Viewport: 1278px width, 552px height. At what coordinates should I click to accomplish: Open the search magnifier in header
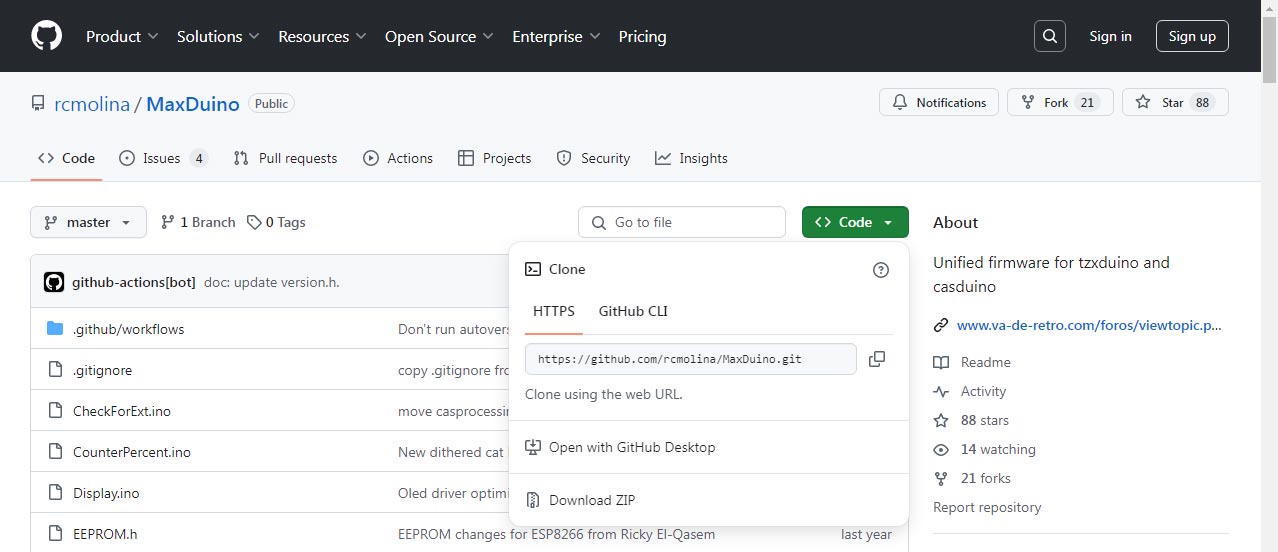click(1049, 36)
